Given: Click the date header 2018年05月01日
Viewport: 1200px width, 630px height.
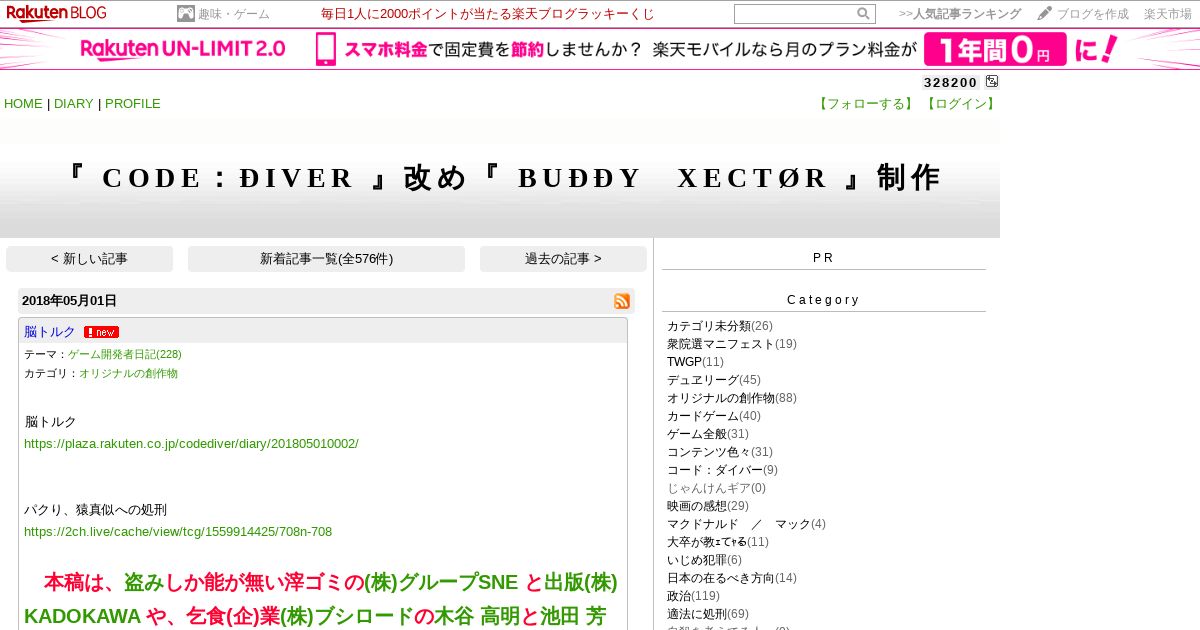Looking at the screenshot, I should (69, 301).
